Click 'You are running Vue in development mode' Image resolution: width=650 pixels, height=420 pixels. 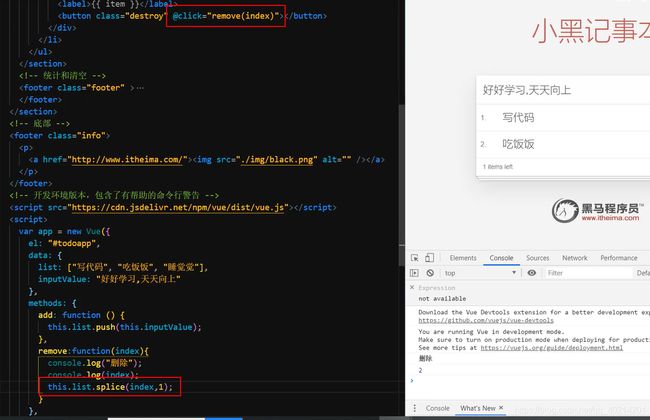(x=491, y=332)
